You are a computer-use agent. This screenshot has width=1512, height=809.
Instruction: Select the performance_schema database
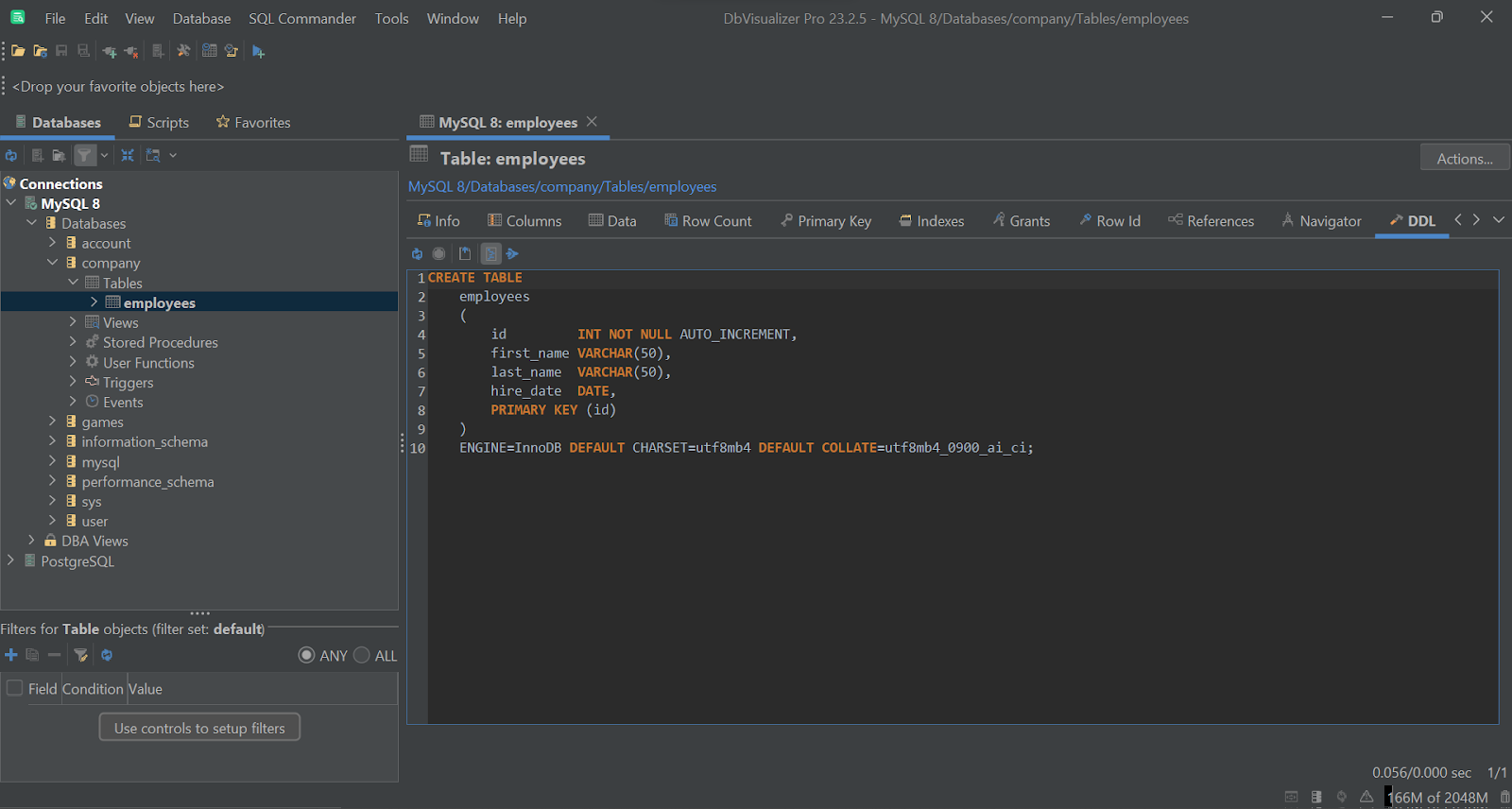(147, 481)
